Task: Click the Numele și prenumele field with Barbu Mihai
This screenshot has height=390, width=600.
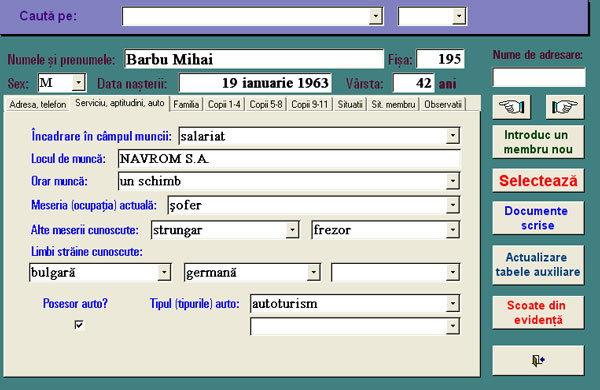Action: pyautogui.click(x=254, y=59)
